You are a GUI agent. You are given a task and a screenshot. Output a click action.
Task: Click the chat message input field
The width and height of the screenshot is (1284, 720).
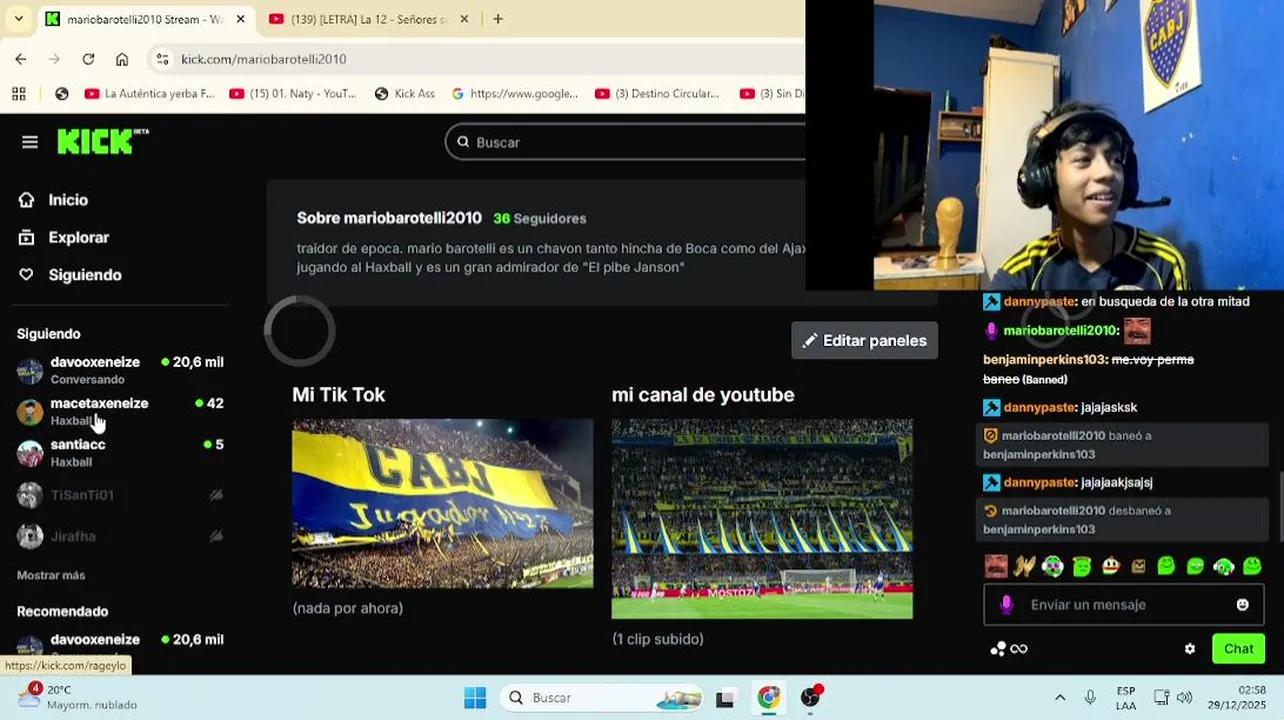coord(1123,605)
